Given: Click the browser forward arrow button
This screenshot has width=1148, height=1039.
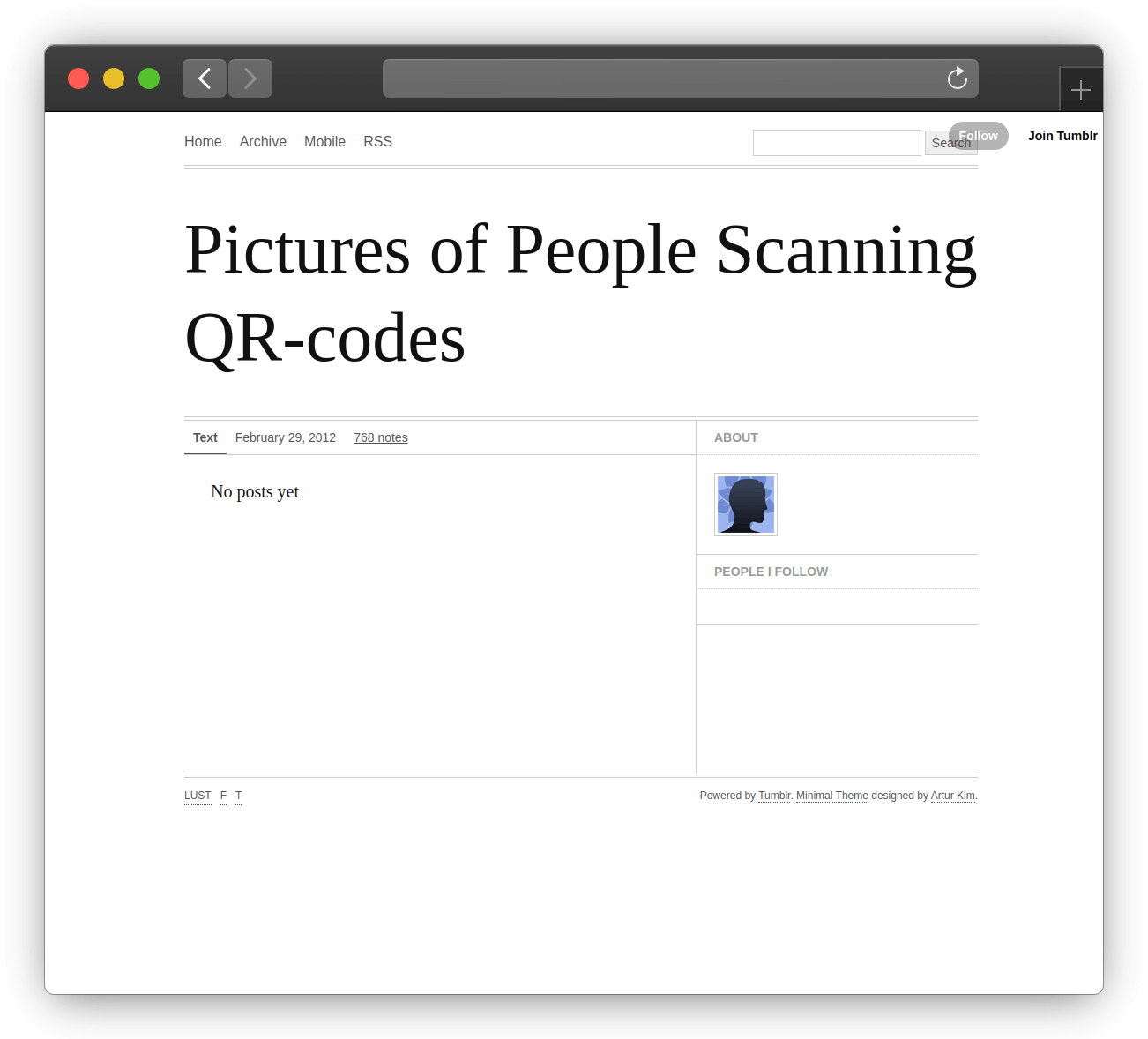Looking at the screenshot, I should [250, 78].
